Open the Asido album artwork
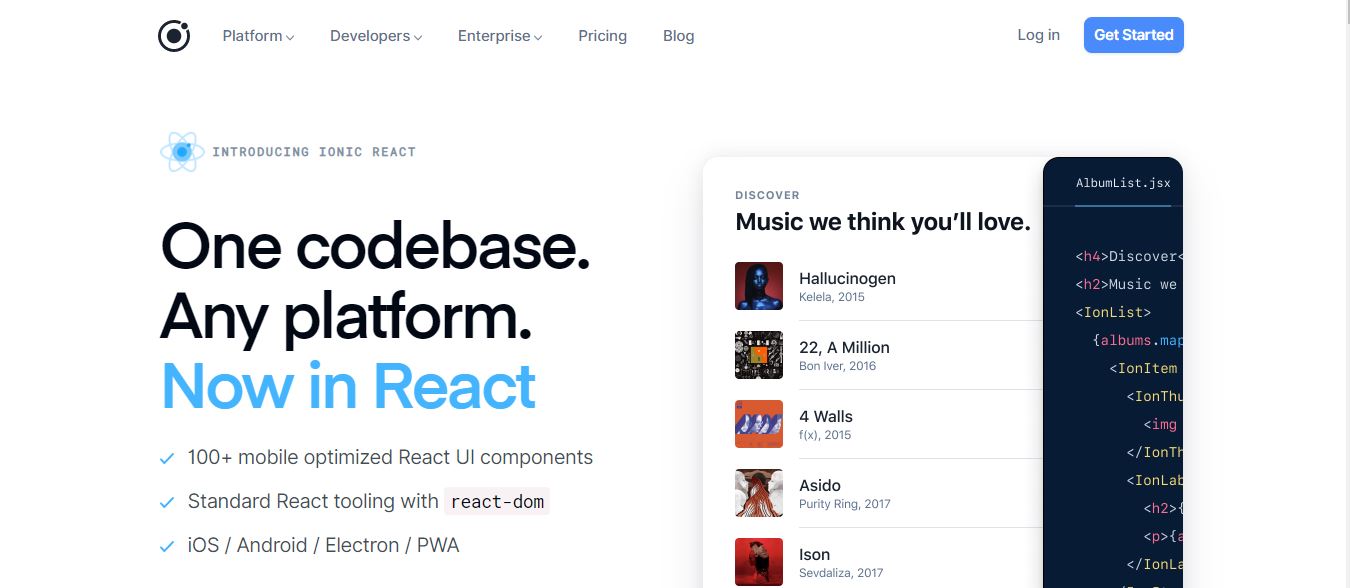The width and height of the screenshot is (1350, 588). [759, 493]
